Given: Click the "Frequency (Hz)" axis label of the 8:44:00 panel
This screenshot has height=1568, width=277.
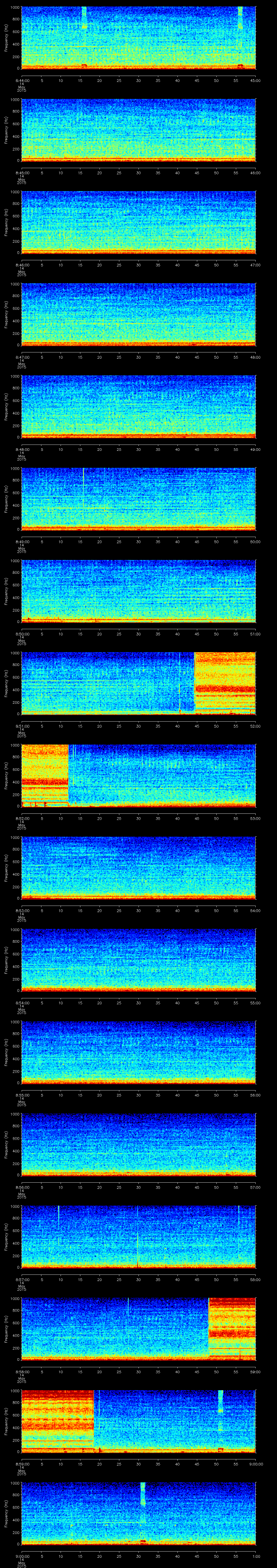Looking at the screenshot, I should 6,38.
